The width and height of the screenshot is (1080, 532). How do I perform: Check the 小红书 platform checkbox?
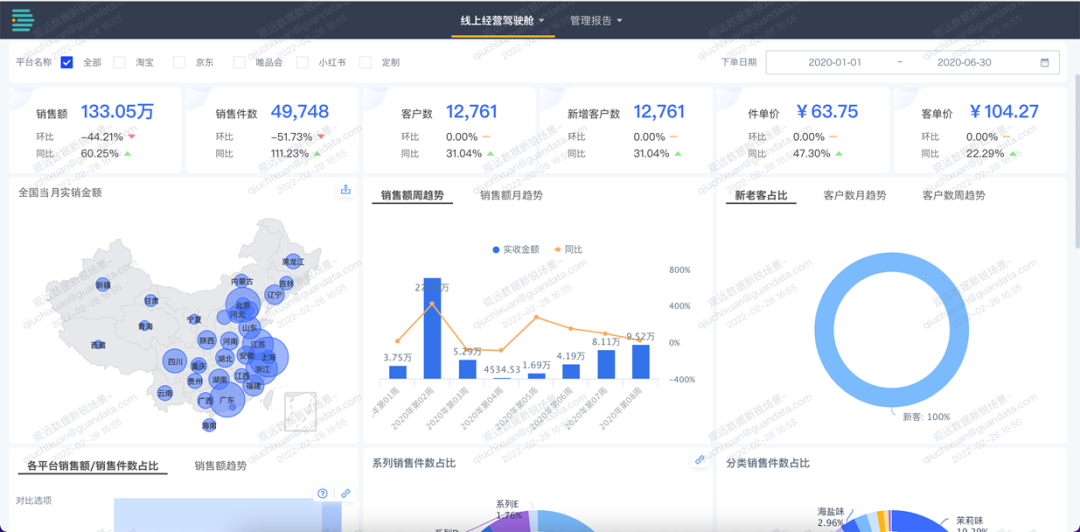tap(302, 62)
